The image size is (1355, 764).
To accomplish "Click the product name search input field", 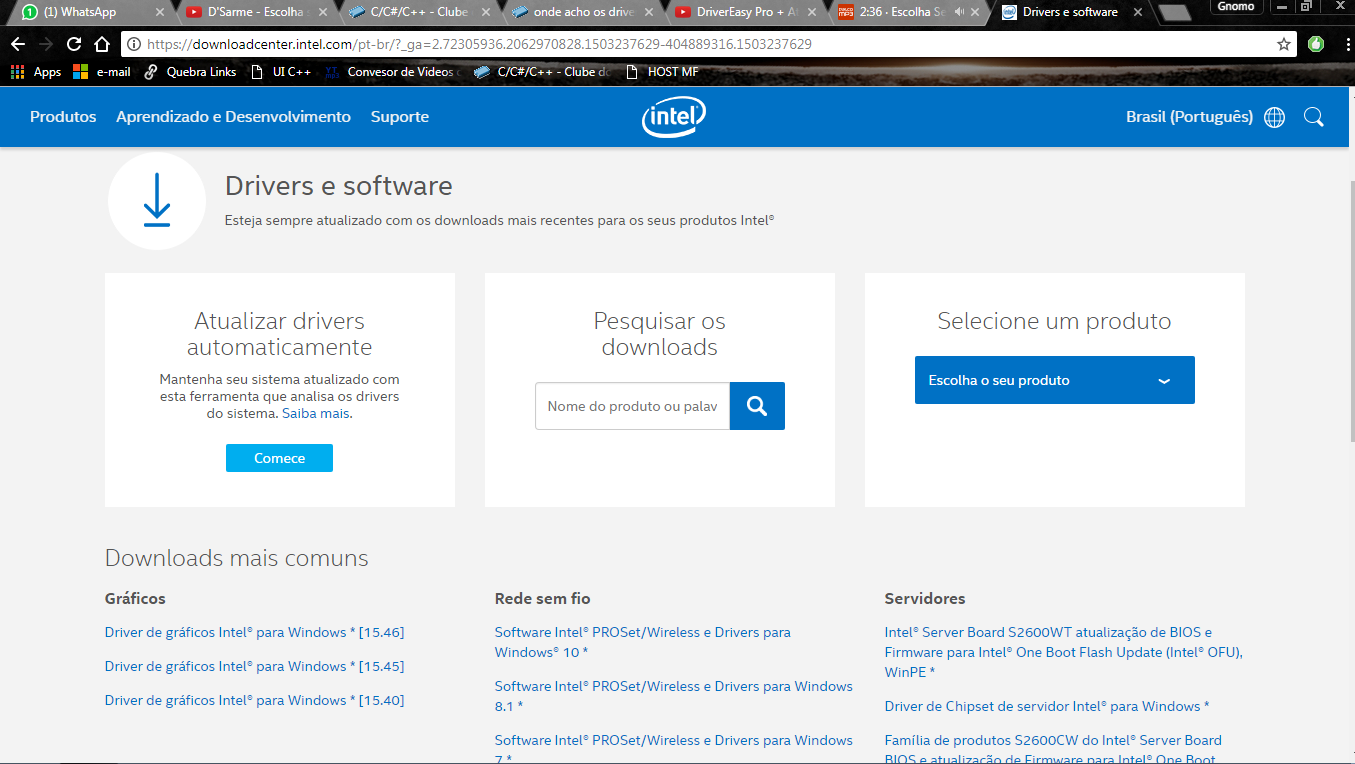I will point(632,406).
